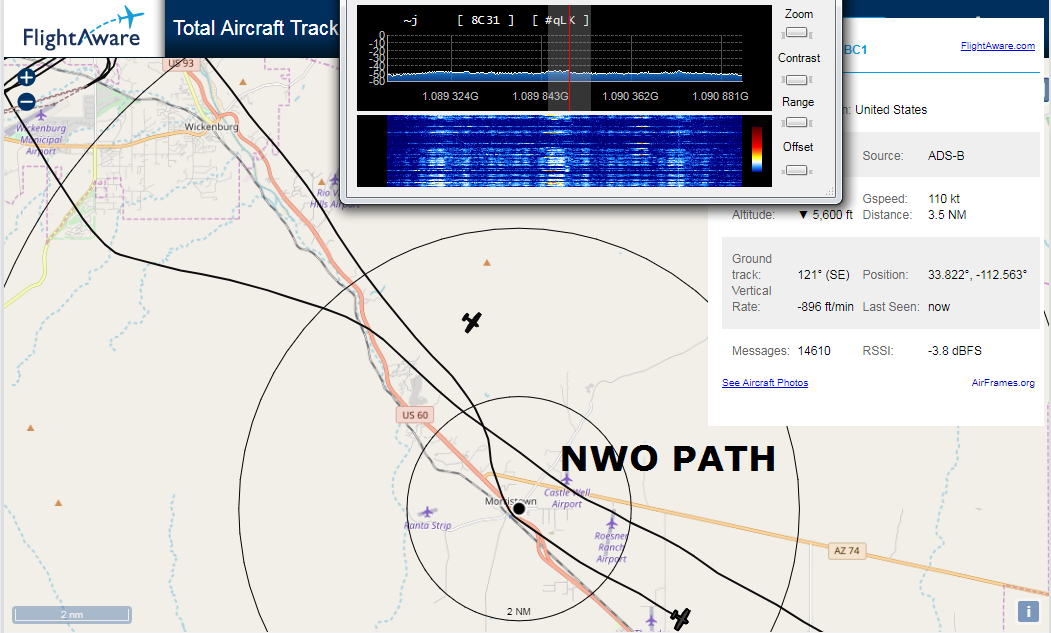Open See Aircraft Photos link
Image resolution: width=1051 pixels, height=633 pixels.
pos(765,382)
